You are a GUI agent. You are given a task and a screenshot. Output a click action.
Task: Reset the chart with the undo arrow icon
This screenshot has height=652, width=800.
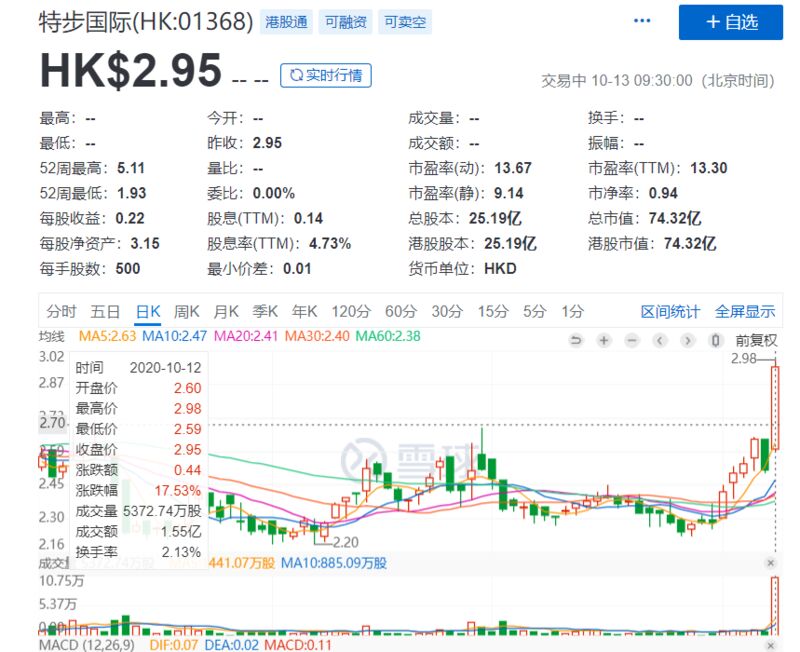576,340
